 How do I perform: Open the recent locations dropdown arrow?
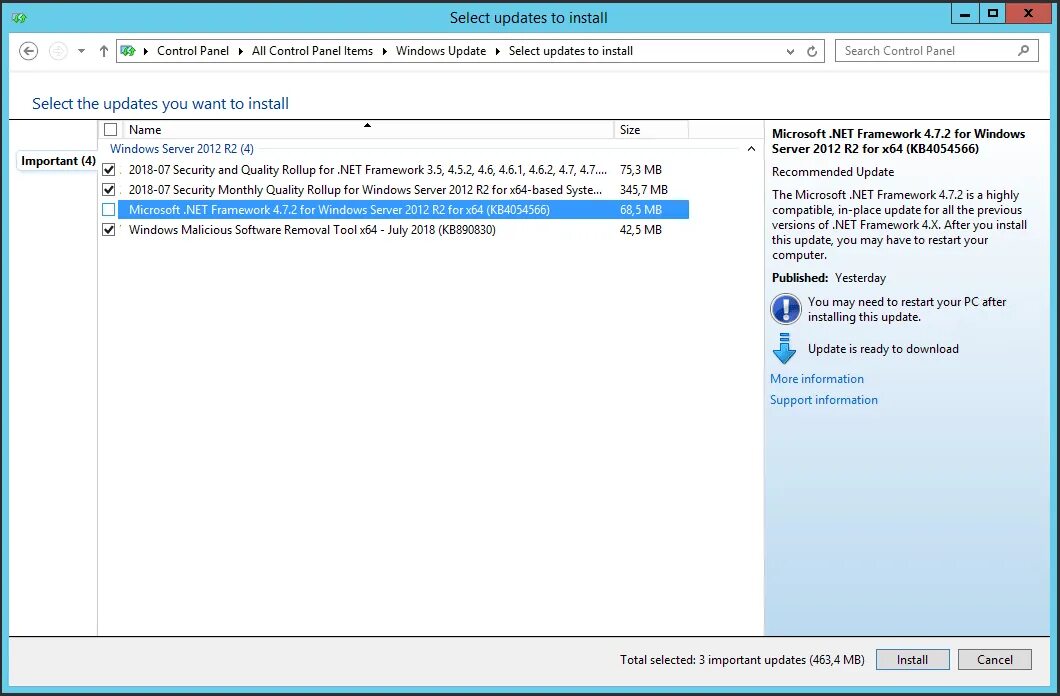point(81,51)
